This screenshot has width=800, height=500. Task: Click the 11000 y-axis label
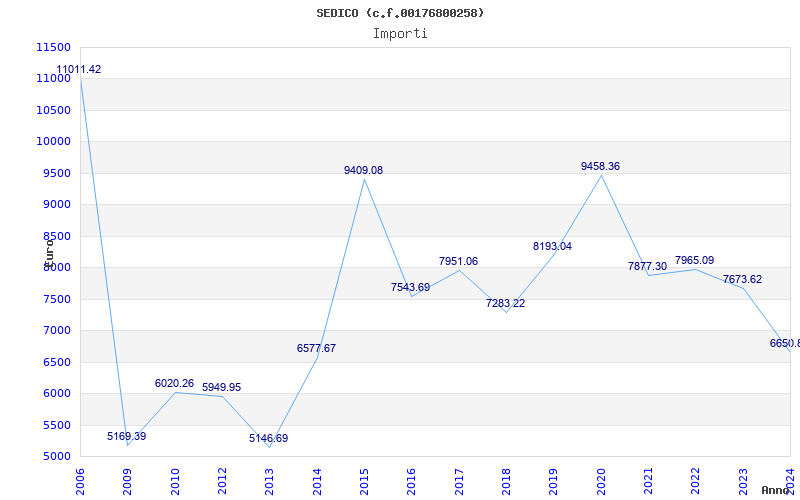[x=54, y=79]
